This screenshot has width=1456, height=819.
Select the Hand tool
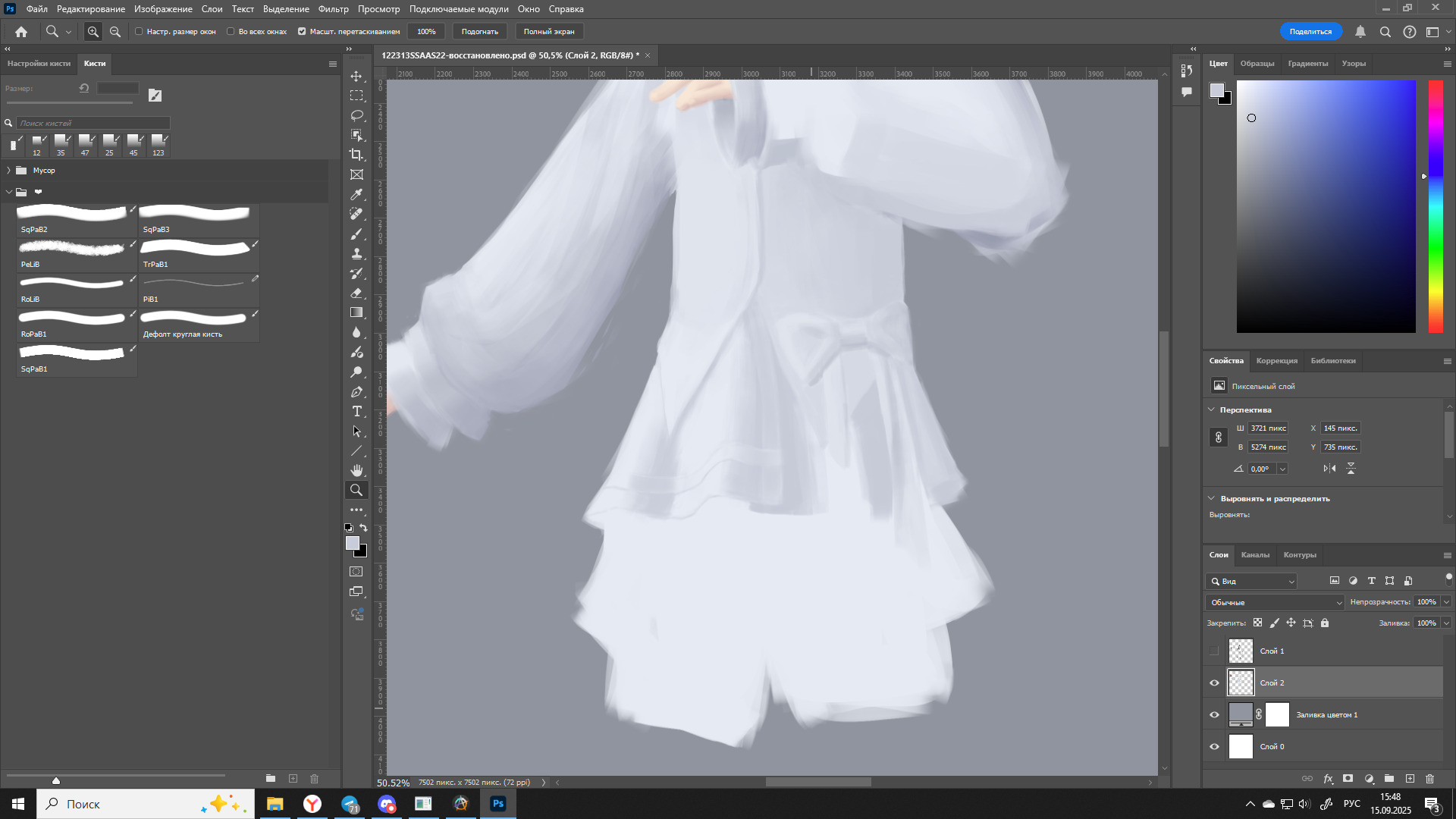click(x=356, y=470)
